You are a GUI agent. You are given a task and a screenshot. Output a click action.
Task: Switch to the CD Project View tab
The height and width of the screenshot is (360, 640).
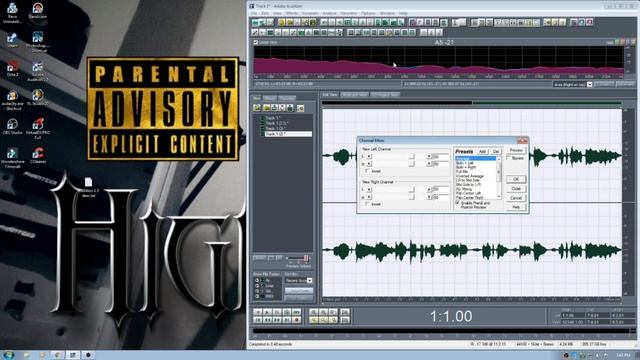pos(385,94)
